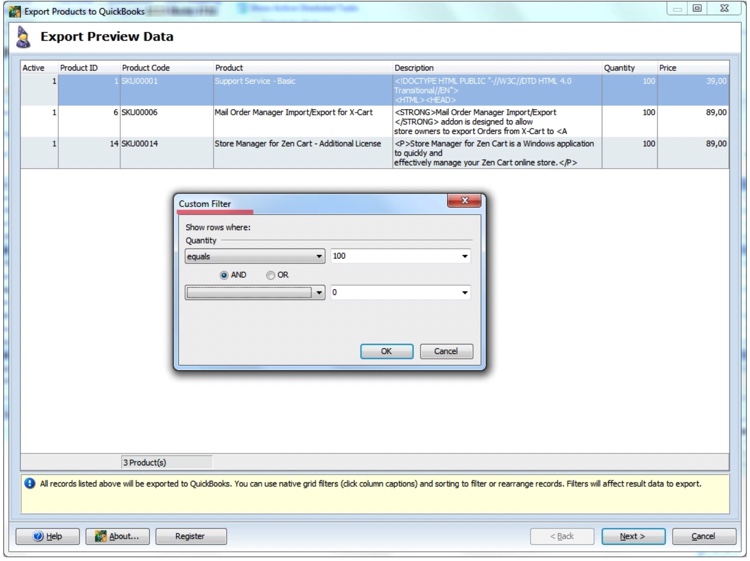The width and height of the screenshot is (750, 561).
Task: Click the description starting with <STRONG>Mail Order Manager
Action: (x=497, y=121)
